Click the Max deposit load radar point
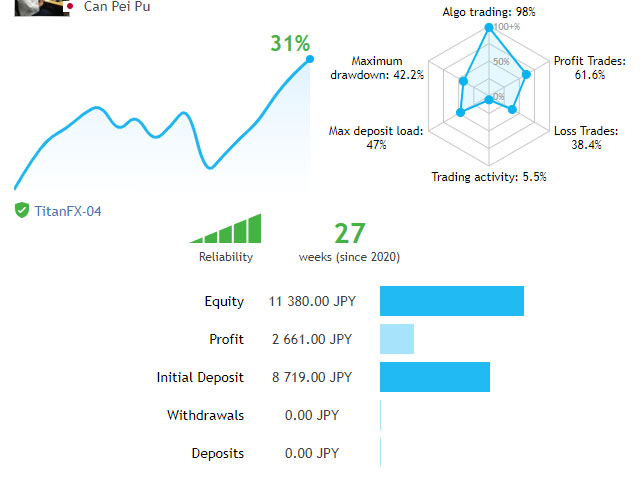Viewport: 640px width, 480px height. (x=460, y=113)
